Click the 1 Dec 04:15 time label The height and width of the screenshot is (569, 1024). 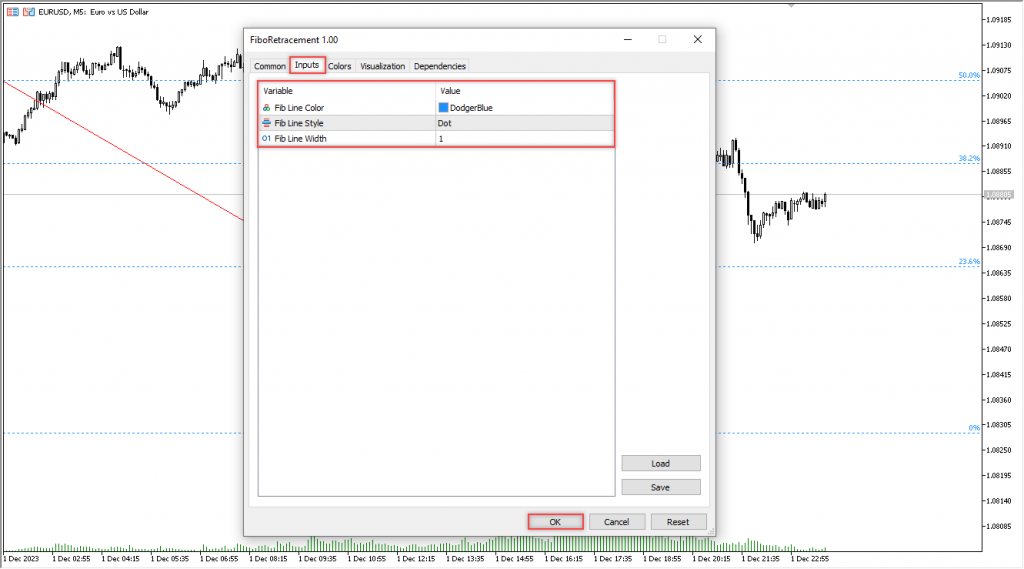(x=121, y=559)
